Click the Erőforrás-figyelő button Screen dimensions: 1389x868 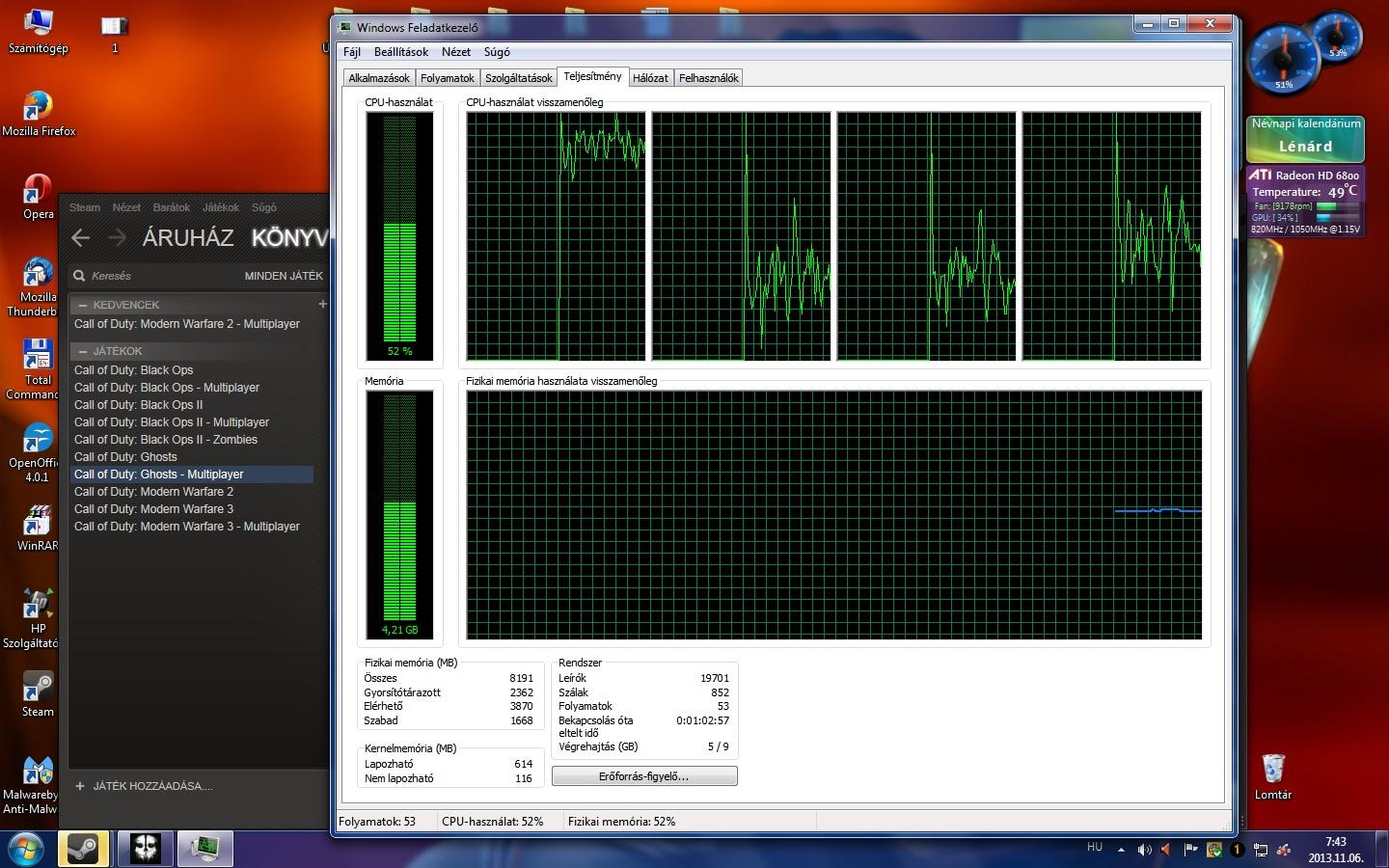(644, 776)
